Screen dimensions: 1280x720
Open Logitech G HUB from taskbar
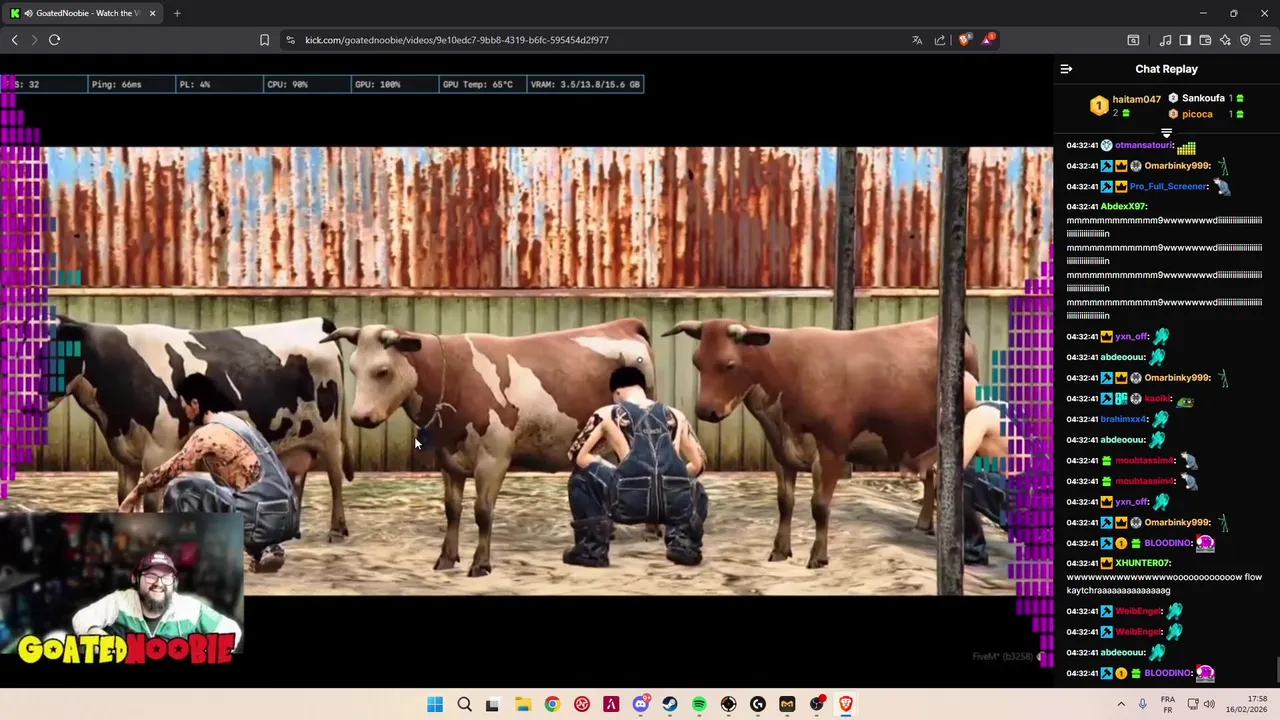coord(758,704)
